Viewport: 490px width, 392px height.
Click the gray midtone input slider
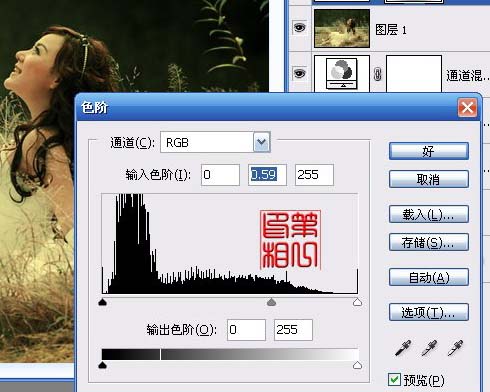272,302
